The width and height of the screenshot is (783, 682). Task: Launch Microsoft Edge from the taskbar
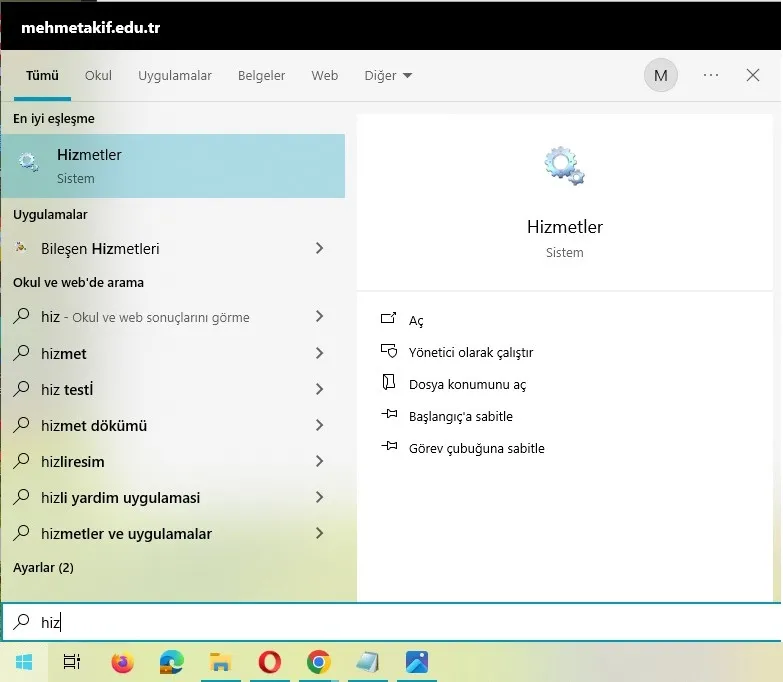(171, 662)
